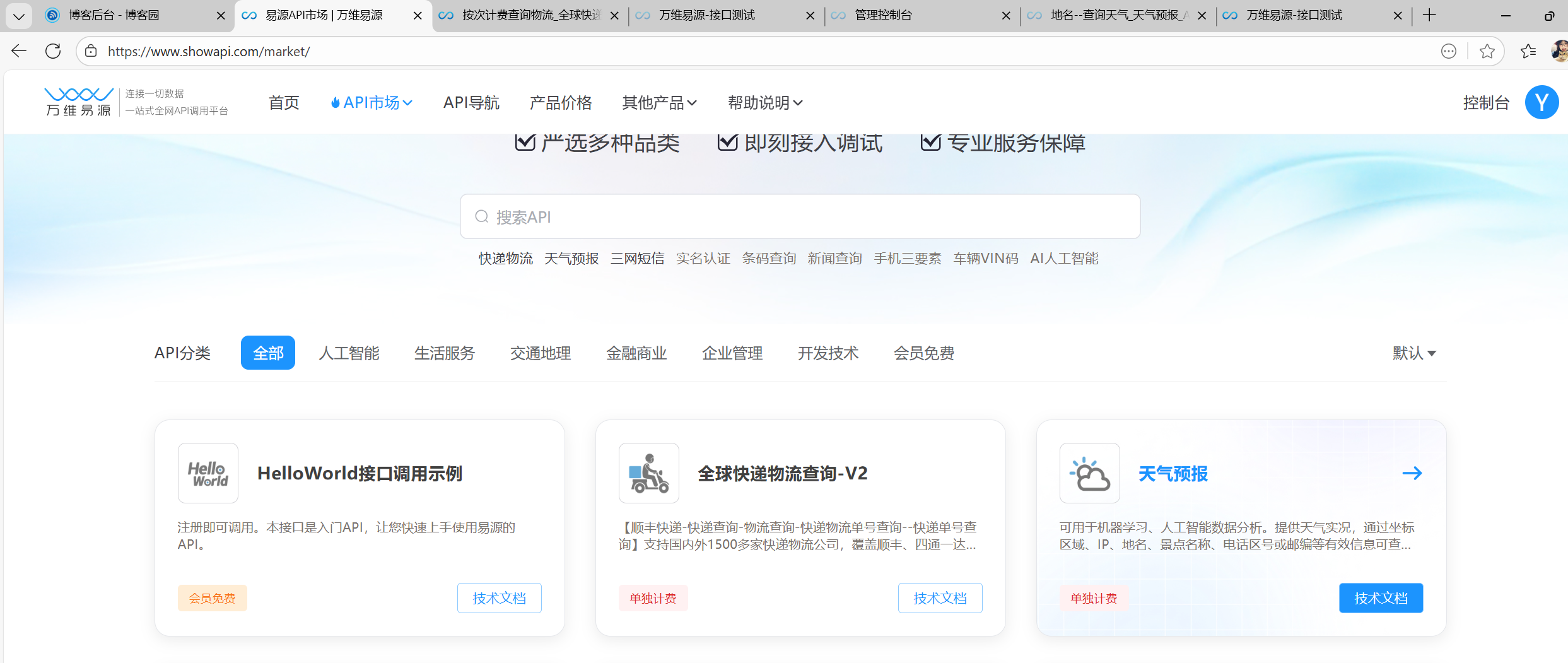Open the 控制台 link

point(1486,102)
